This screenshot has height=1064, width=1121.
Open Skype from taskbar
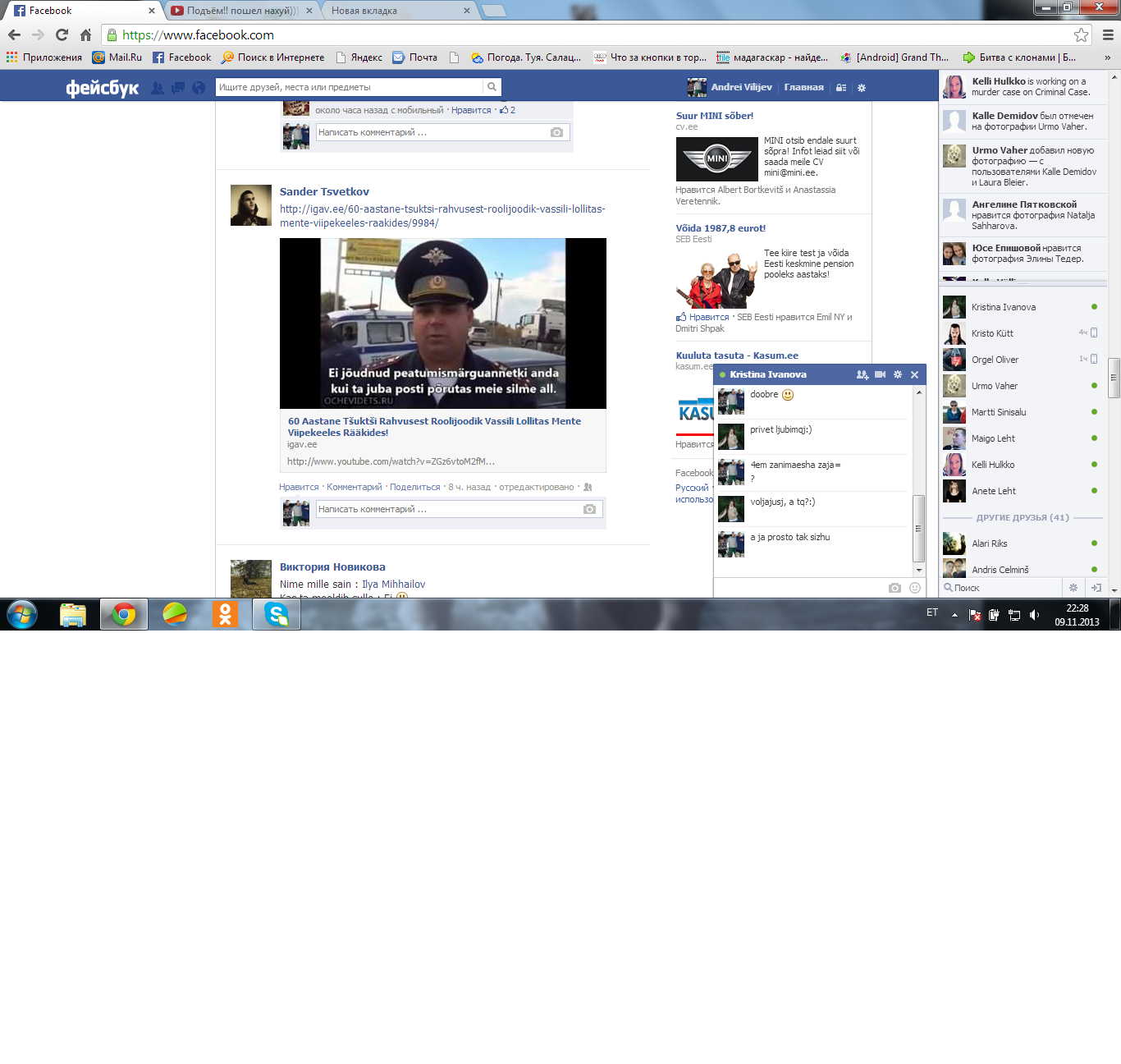(x=277, y=614)
